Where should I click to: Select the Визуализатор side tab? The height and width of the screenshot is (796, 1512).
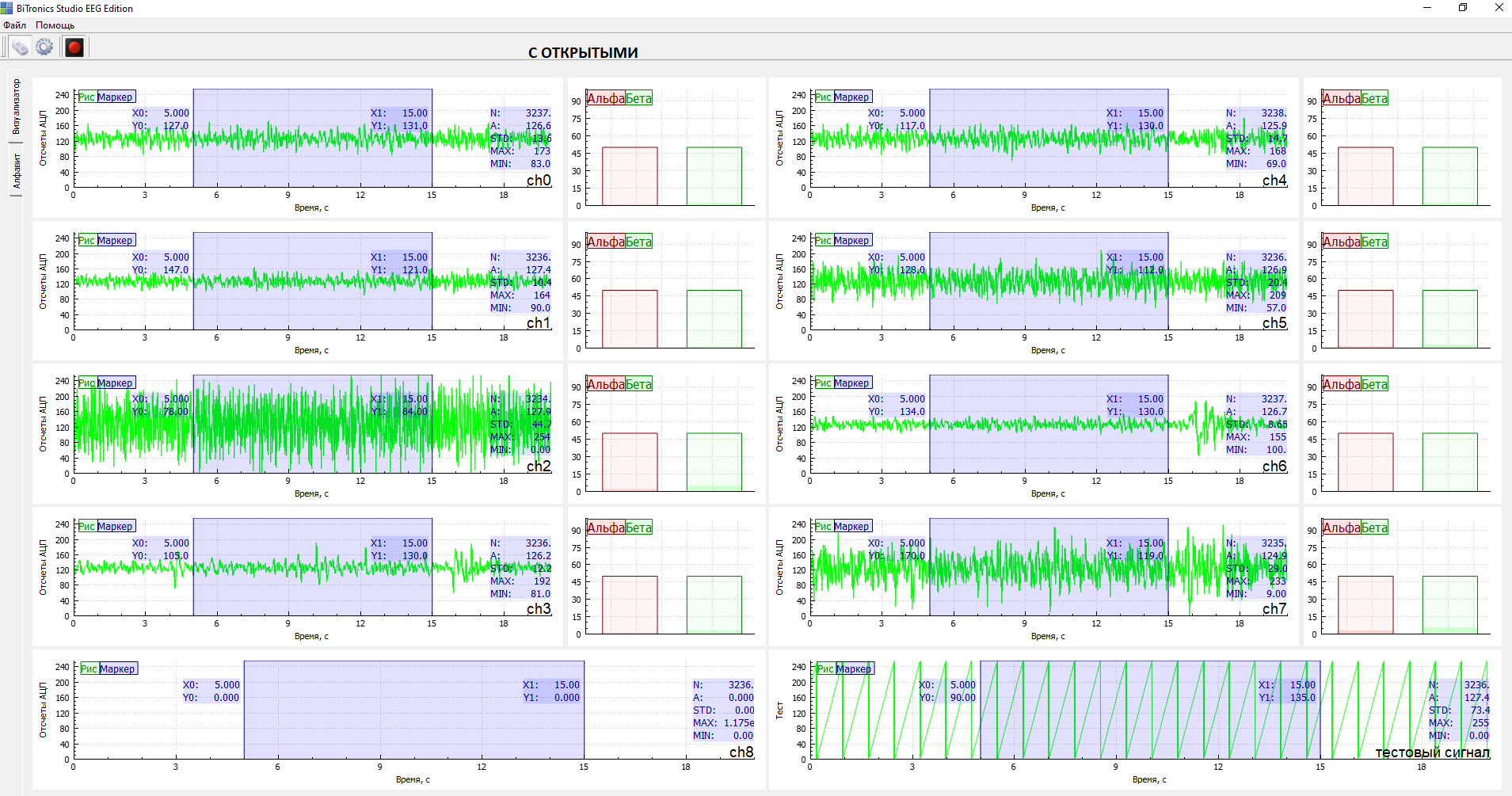tap(16, 107)
